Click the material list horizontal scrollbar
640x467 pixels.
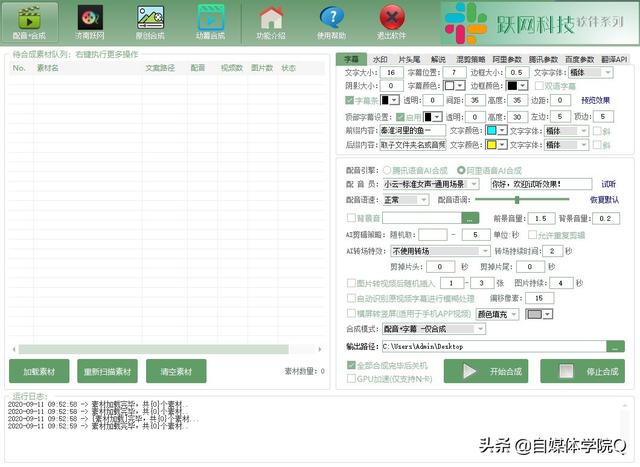[153, 349]
